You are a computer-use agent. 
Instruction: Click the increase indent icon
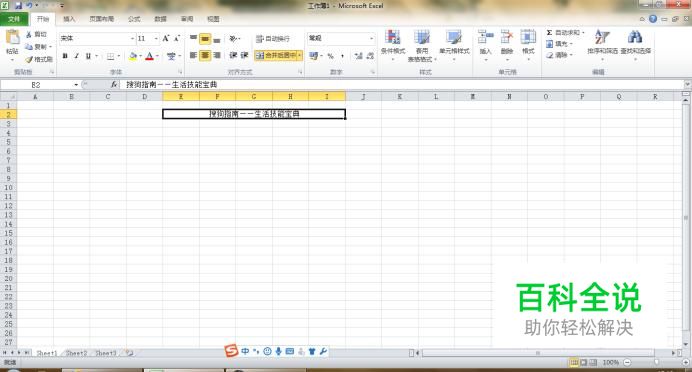244,55
